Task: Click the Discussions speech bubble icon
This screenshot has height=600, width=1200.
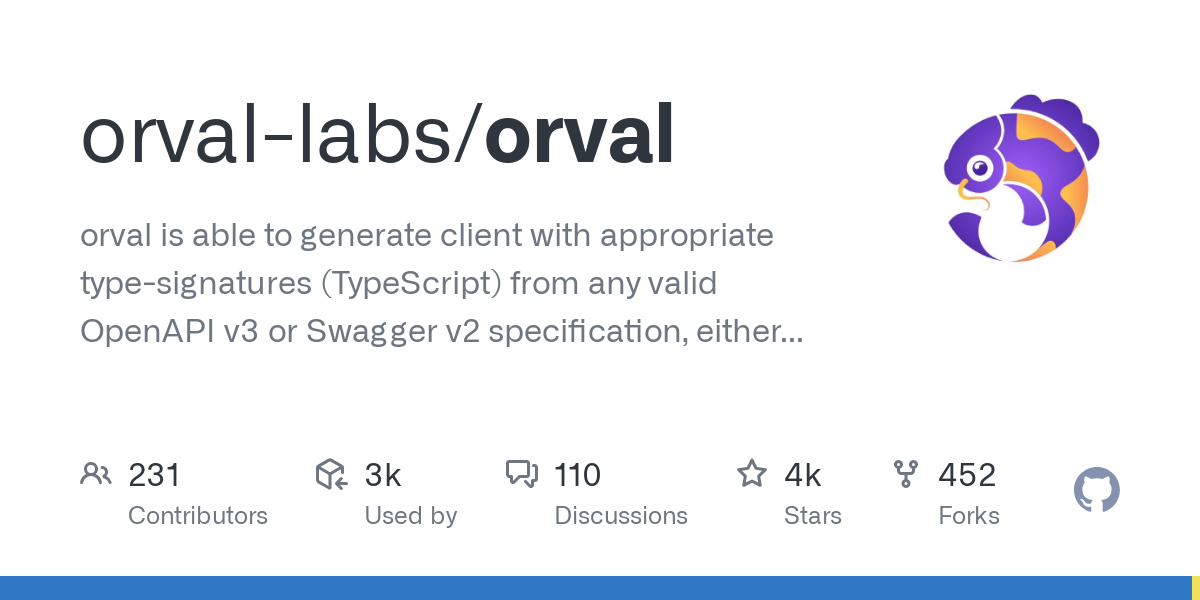Action: coord(522,474)
